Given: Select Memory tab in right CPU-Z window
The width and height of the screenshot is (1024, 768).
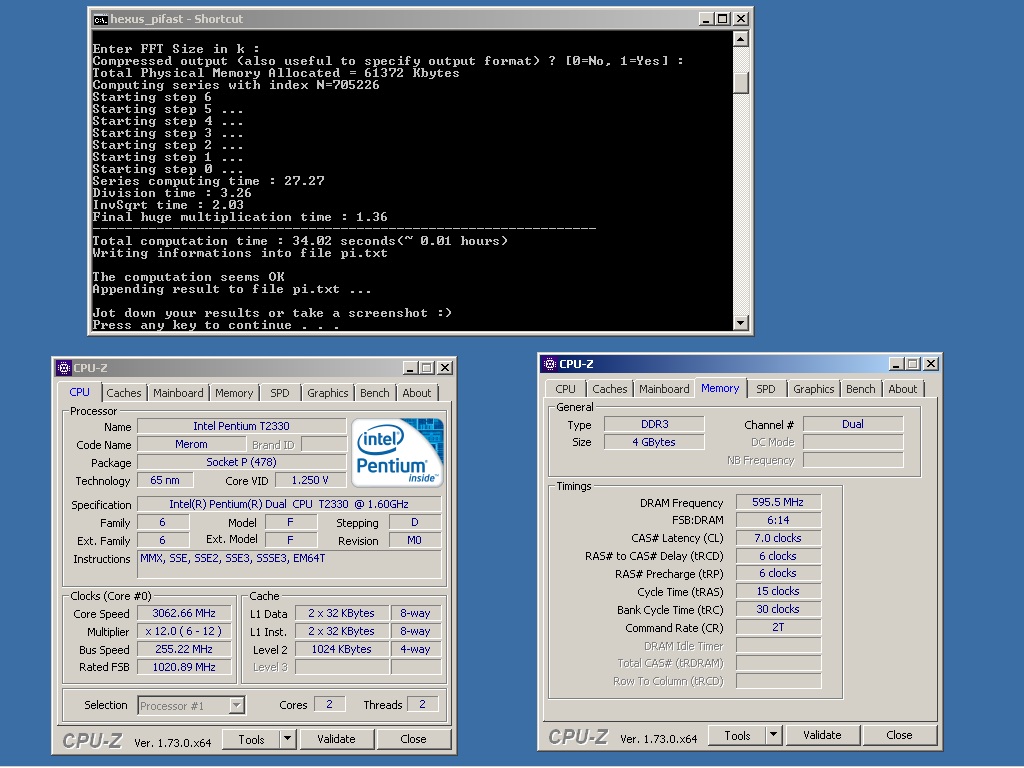Looking at the screenshot, I should point(720,388).
